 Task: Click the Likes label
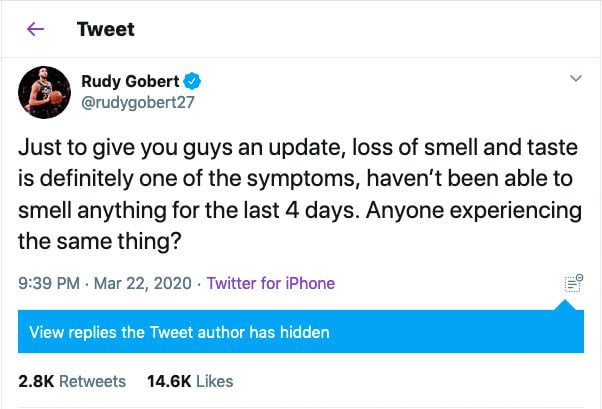[x=215, y=381]
